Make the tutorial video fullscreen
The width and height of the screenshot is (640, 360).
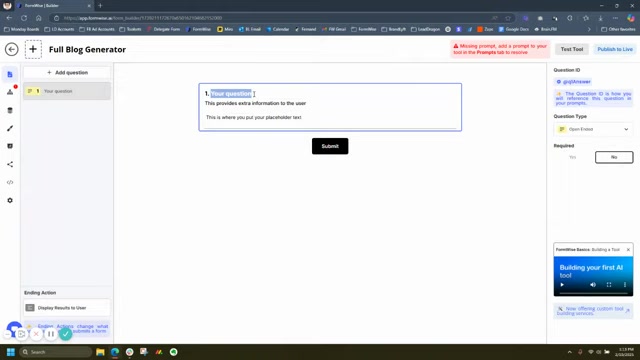[x=609, y=285]
